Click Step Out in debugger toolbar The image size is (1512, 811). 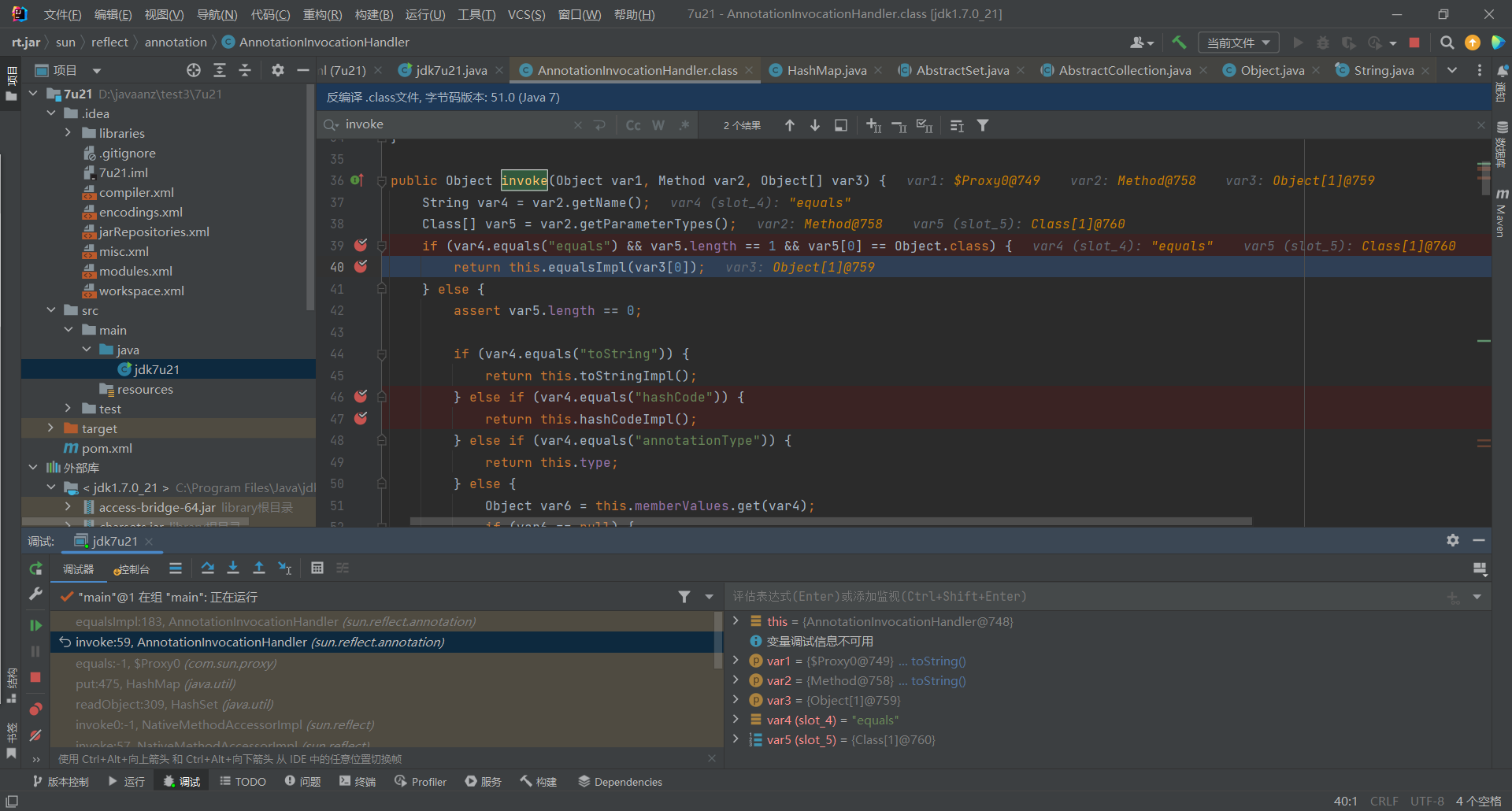pos(259,568)
